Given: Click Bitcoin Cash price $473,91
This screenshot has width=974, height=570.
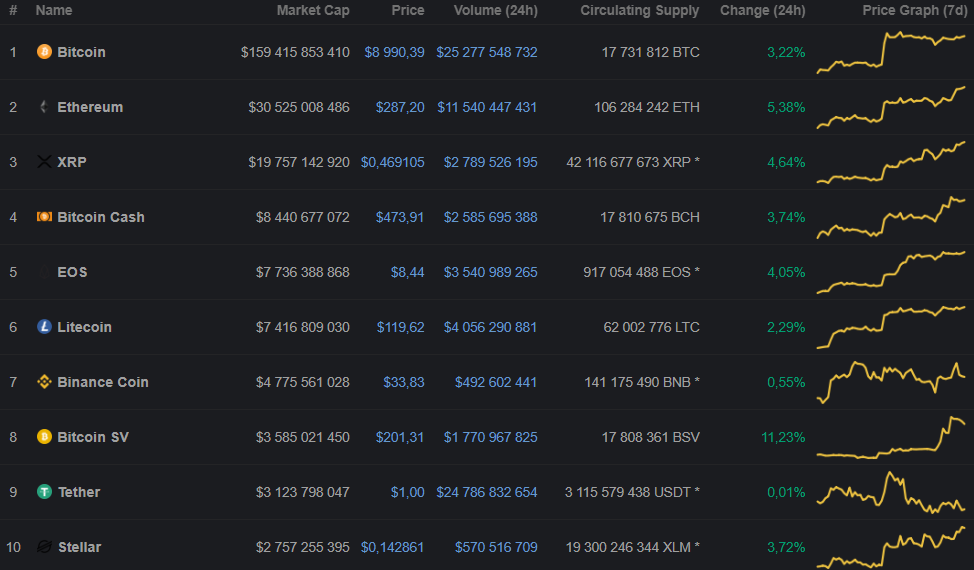Looking at the screenshot, I should pyautogui.click(x=399, y=217).
